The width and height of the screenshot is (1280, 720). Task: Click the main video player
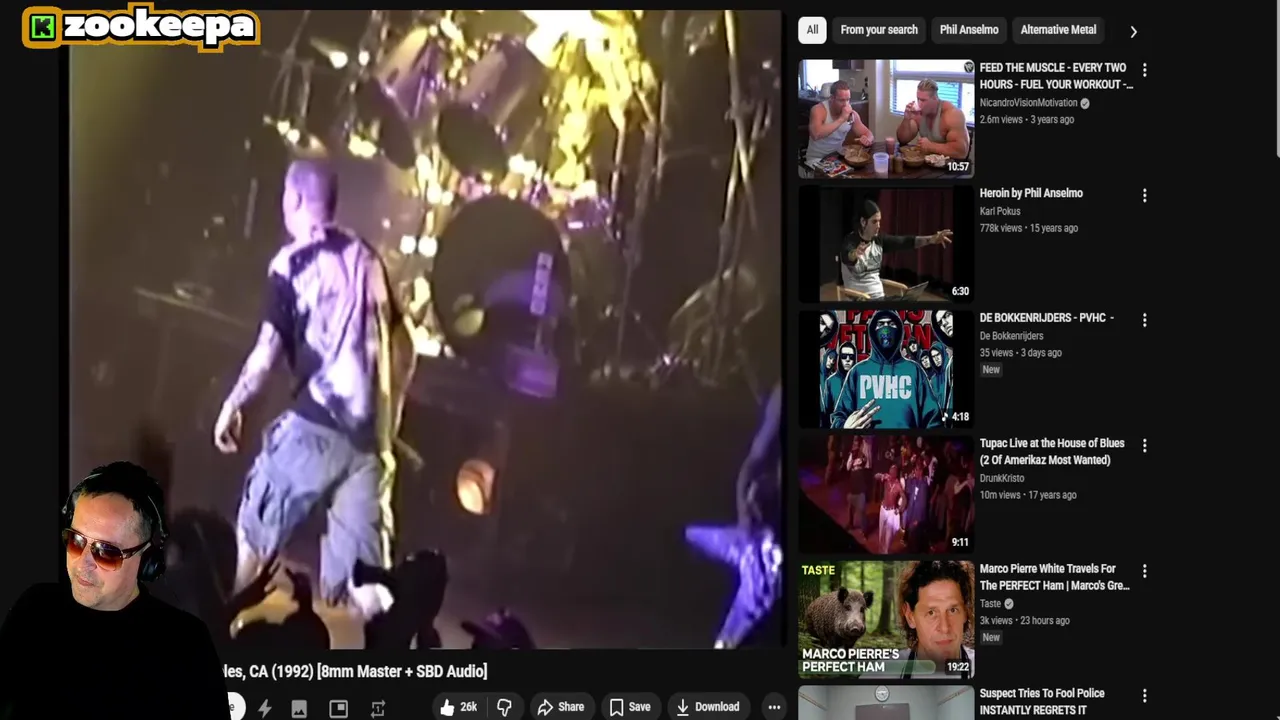tap(425, 330)
